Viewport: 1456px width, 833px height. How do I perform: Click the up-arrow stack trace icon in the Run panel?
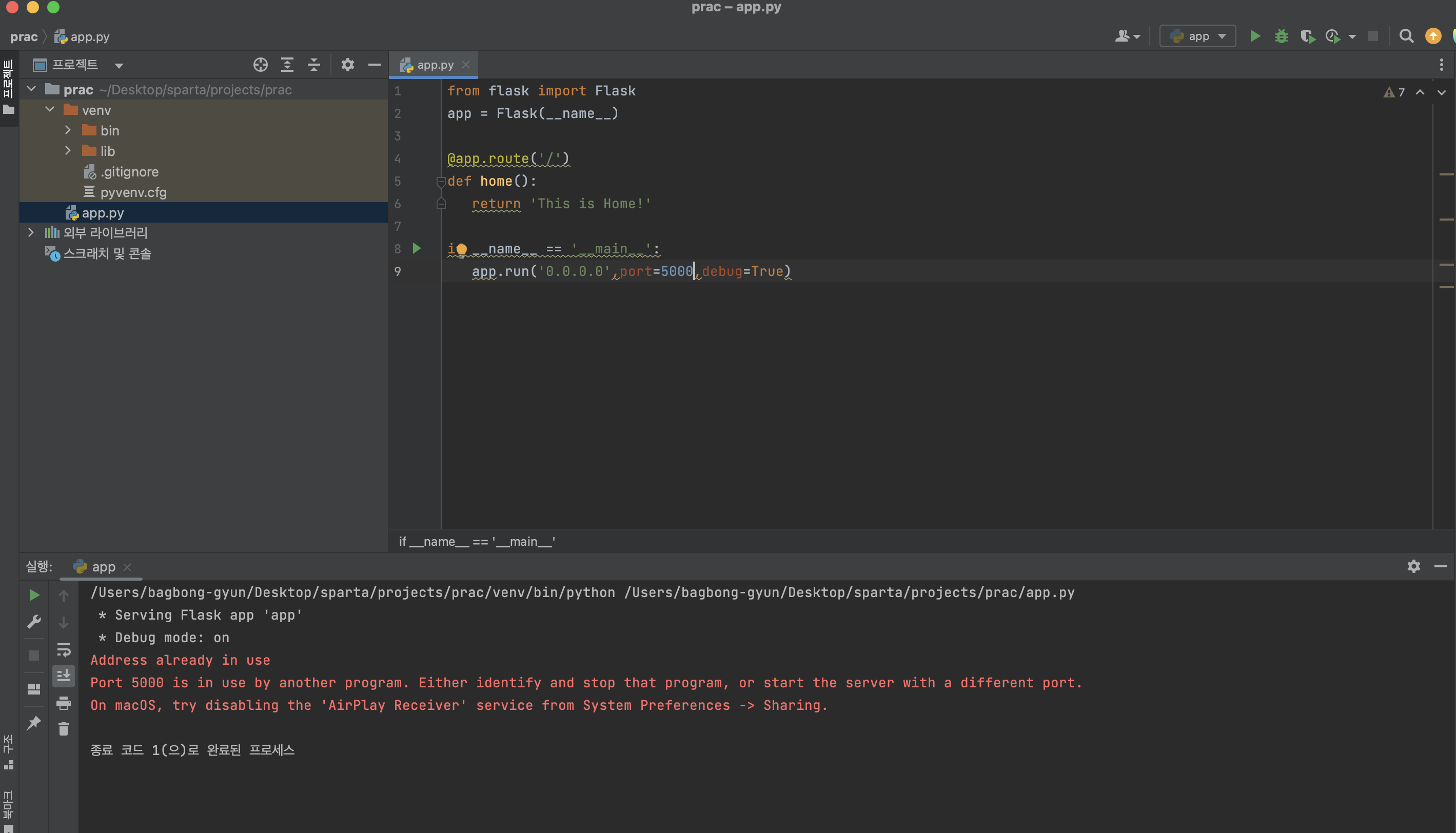pyautogui.click(x=64, y=596)
